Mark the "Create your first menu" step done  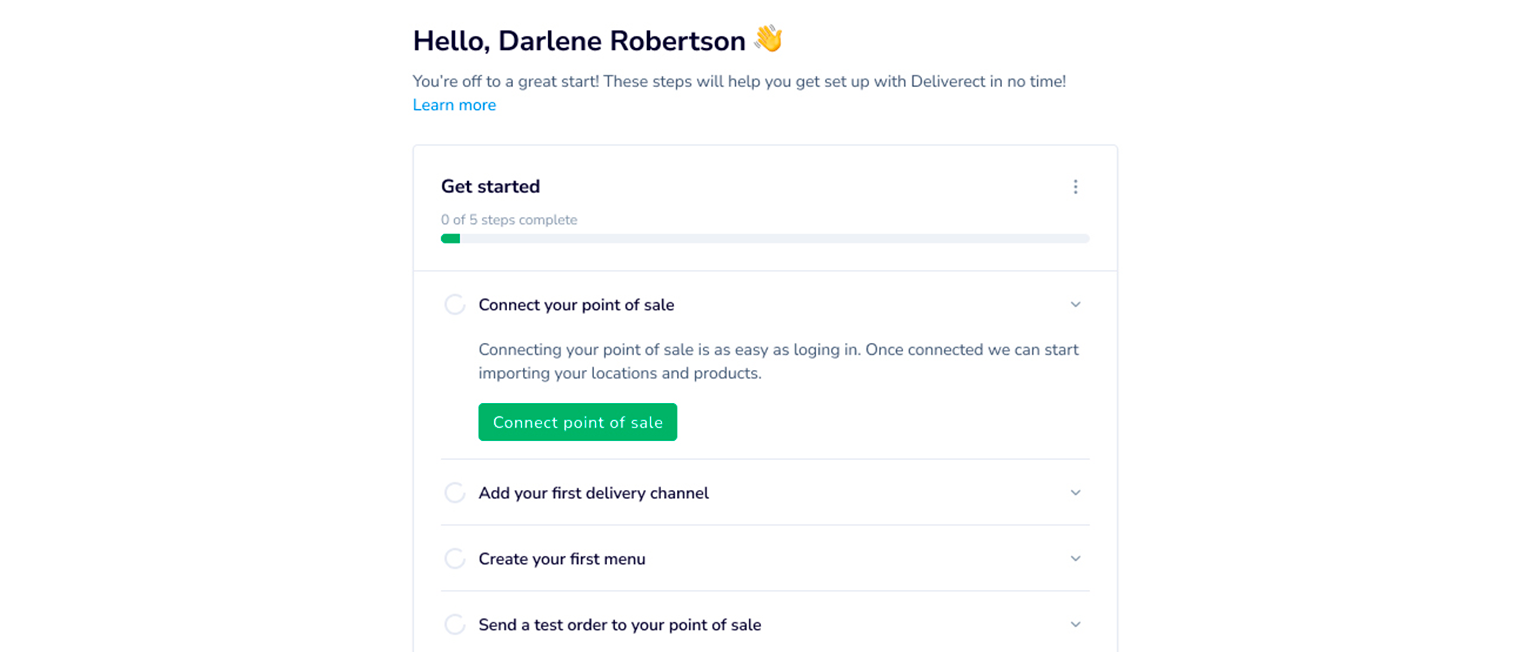(455, 558)
